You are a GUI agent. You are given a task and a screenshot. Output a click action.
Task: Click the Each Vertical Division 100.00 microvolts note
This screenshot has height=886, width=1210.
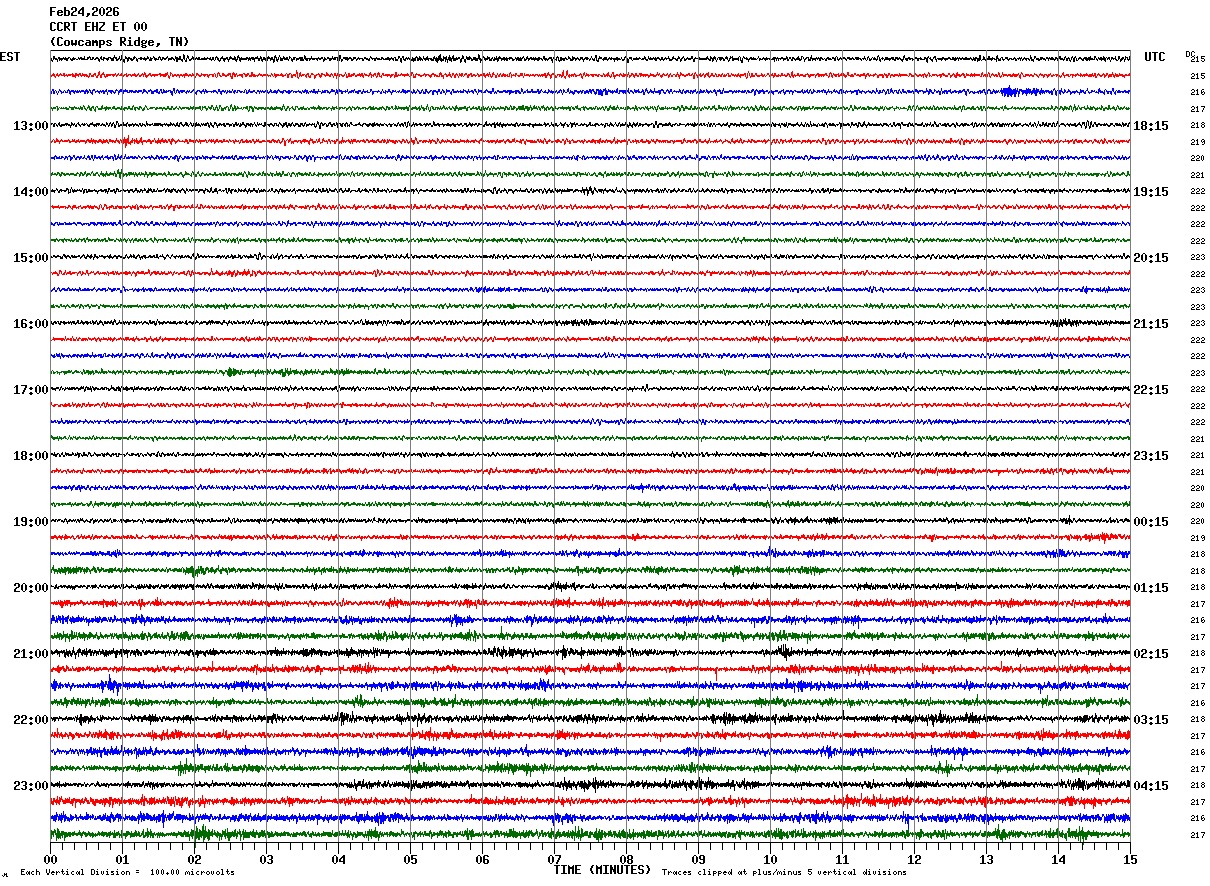pyautogui.click(x=127, y=873)
